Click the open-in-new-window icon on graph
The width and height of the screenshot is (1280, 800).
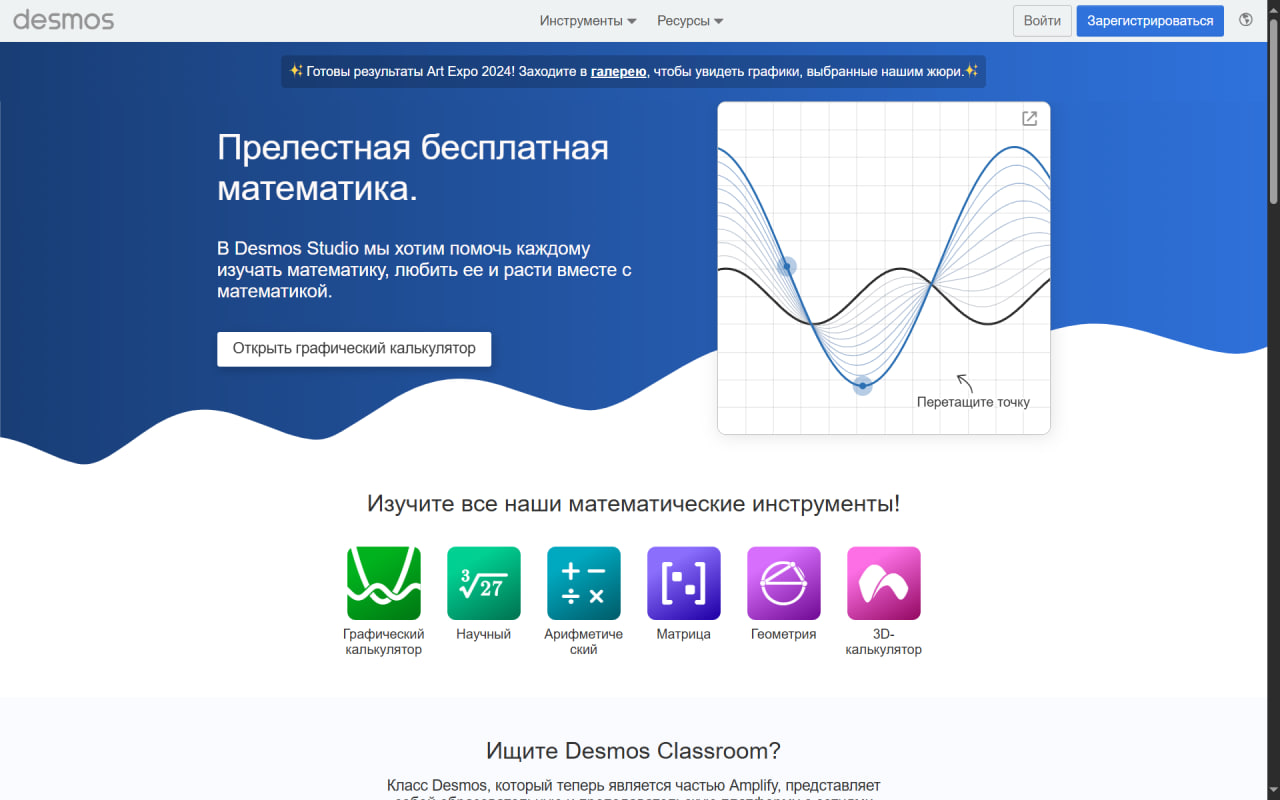[1029, 119]
